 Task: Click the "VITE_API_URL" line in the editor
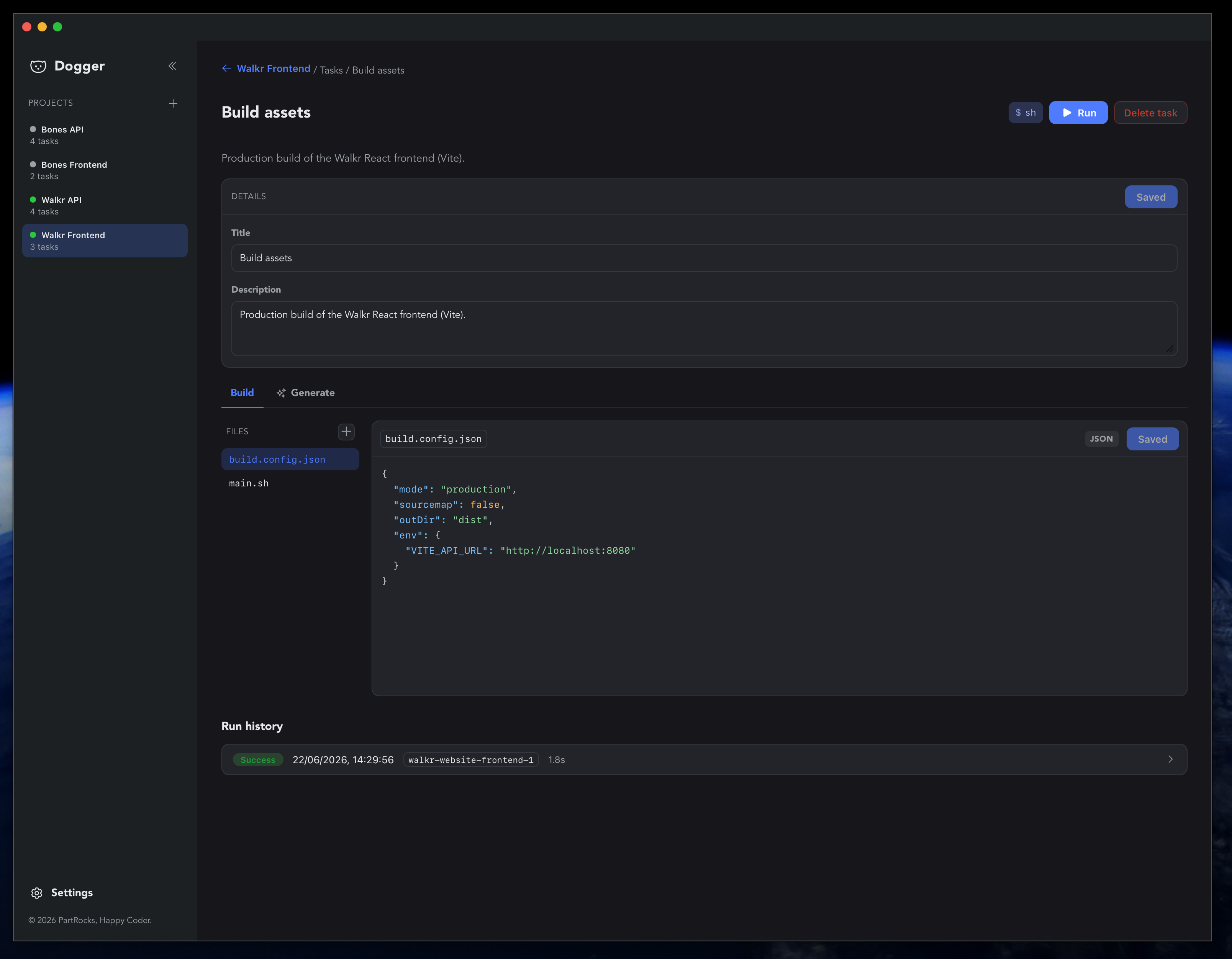520,551
